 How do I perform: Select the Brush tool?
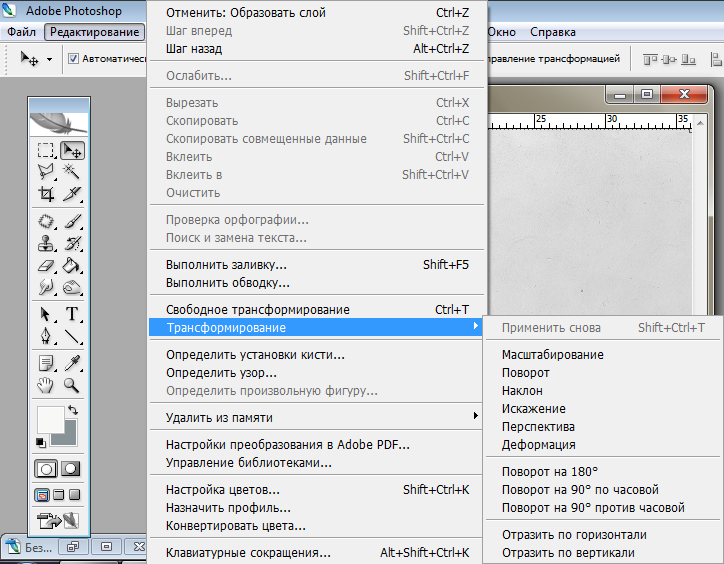[x=72, y=221]
